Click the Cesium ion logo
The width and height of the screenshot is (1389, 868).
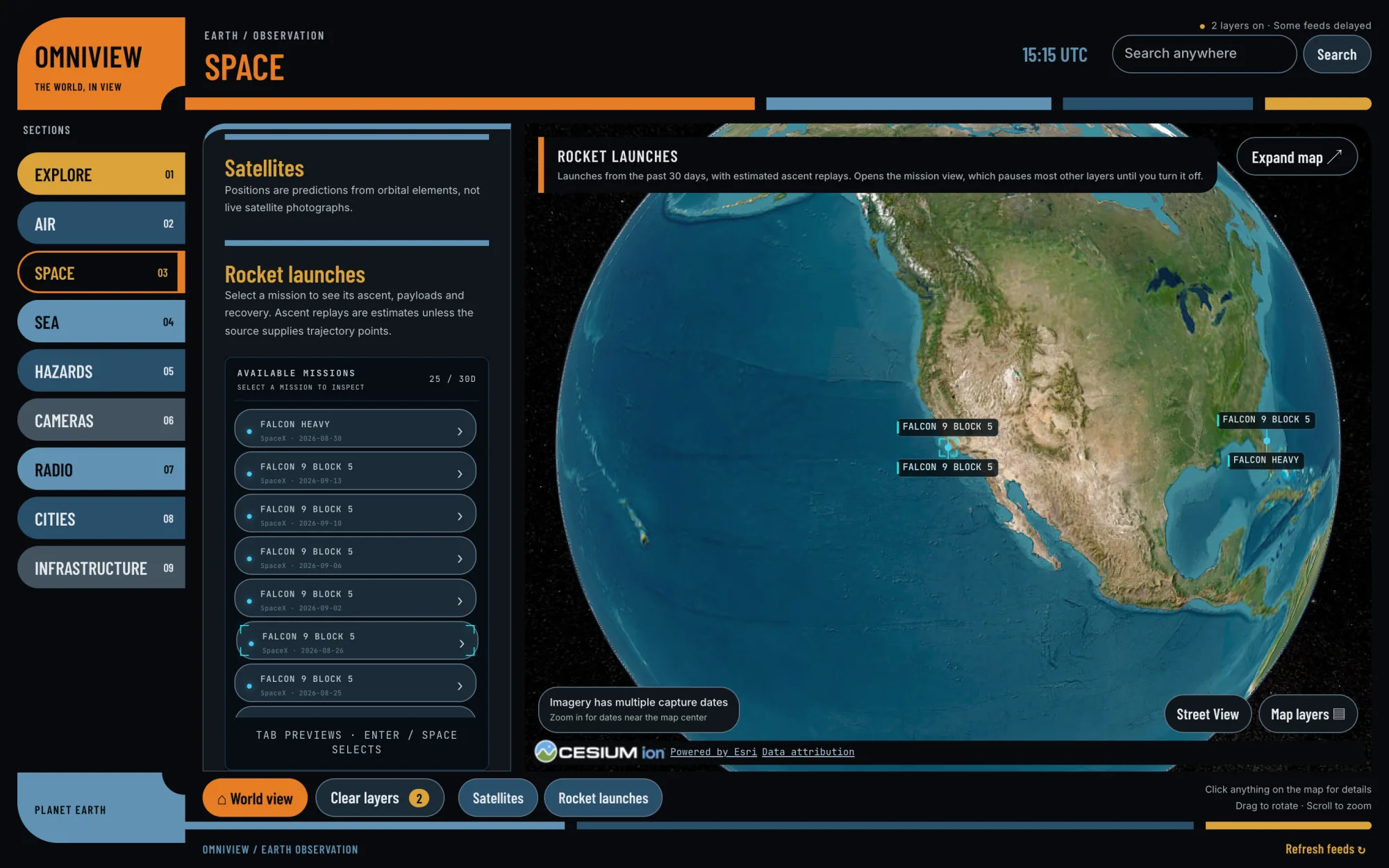(x=599, y=751)
